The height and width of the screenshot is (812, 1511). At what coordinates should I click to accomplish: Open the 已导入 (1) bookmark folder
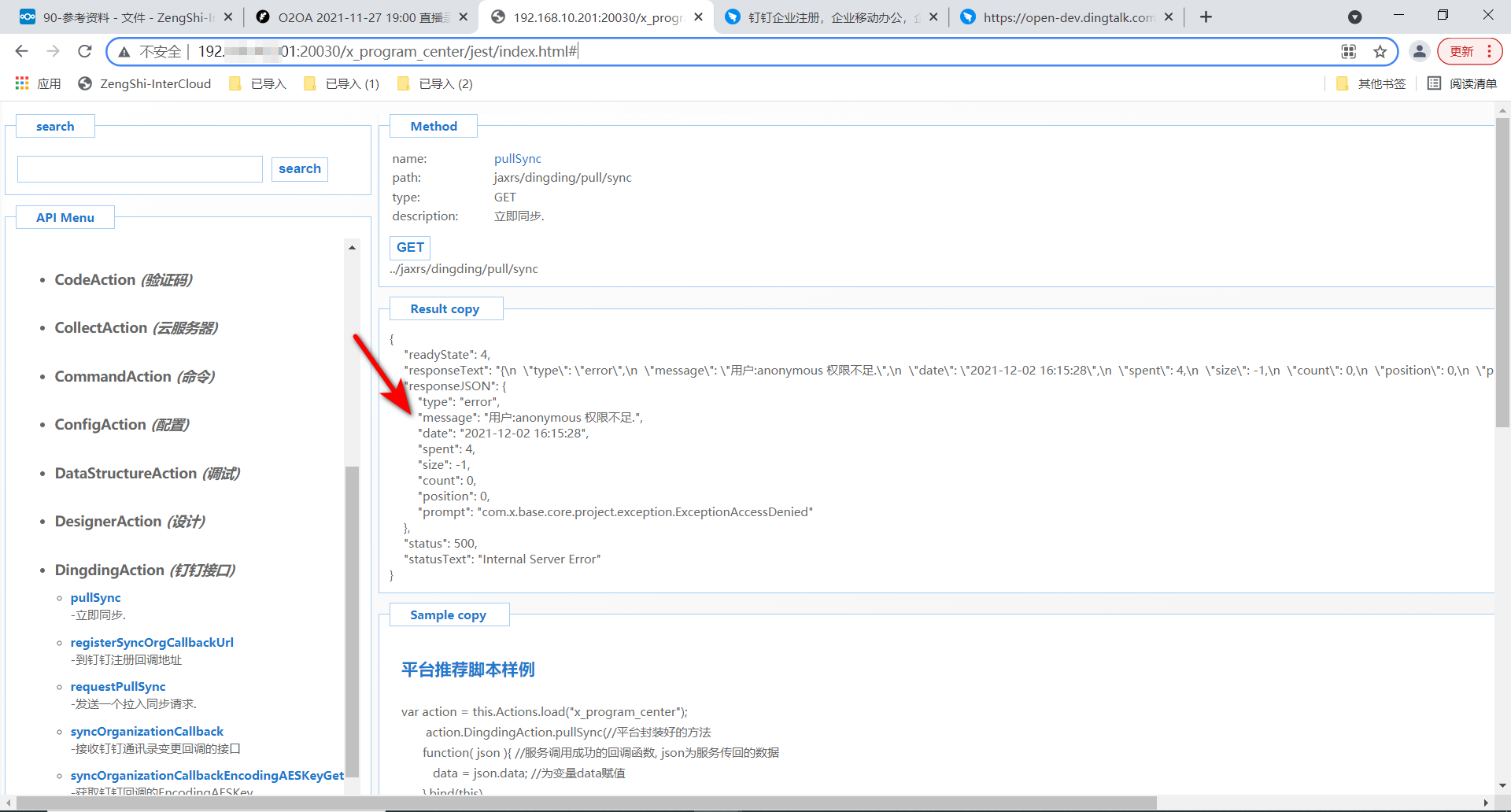pyautogui.click(x=341, y=83)
